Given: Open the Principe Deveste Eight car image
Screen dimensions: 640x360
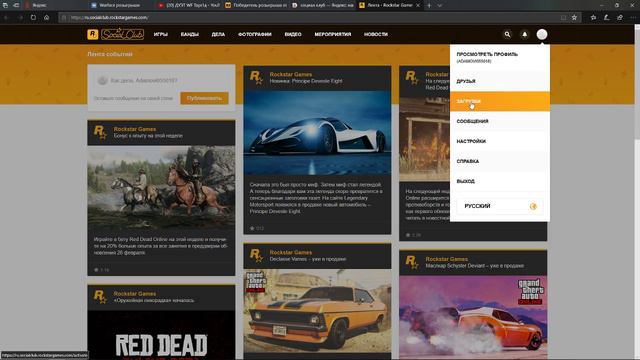Looking at the screenshot, I should click(317, 133).
